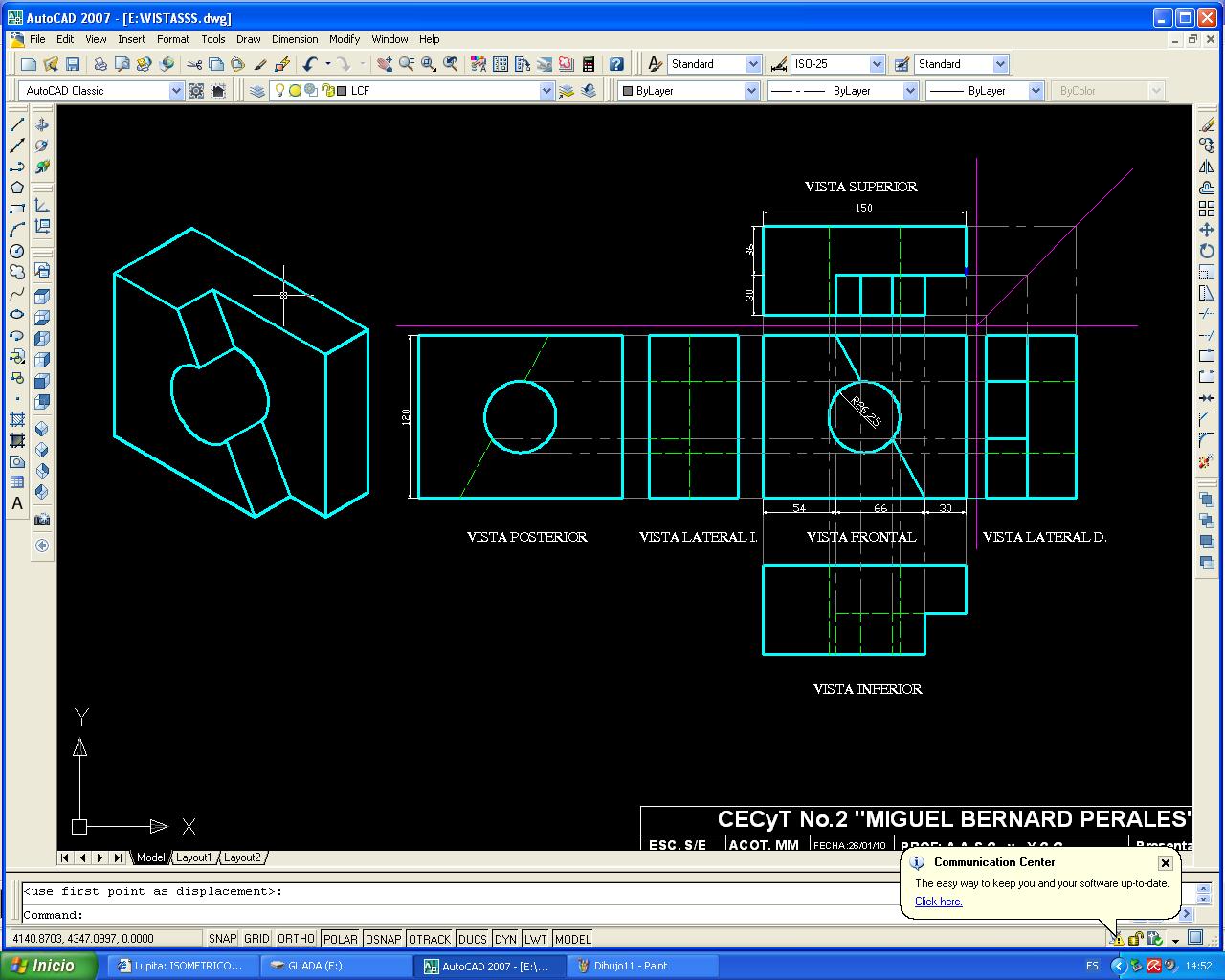Click the Undo arrow icon
This screenshot has width=1225, height=980.
click(x=310, y=64)
